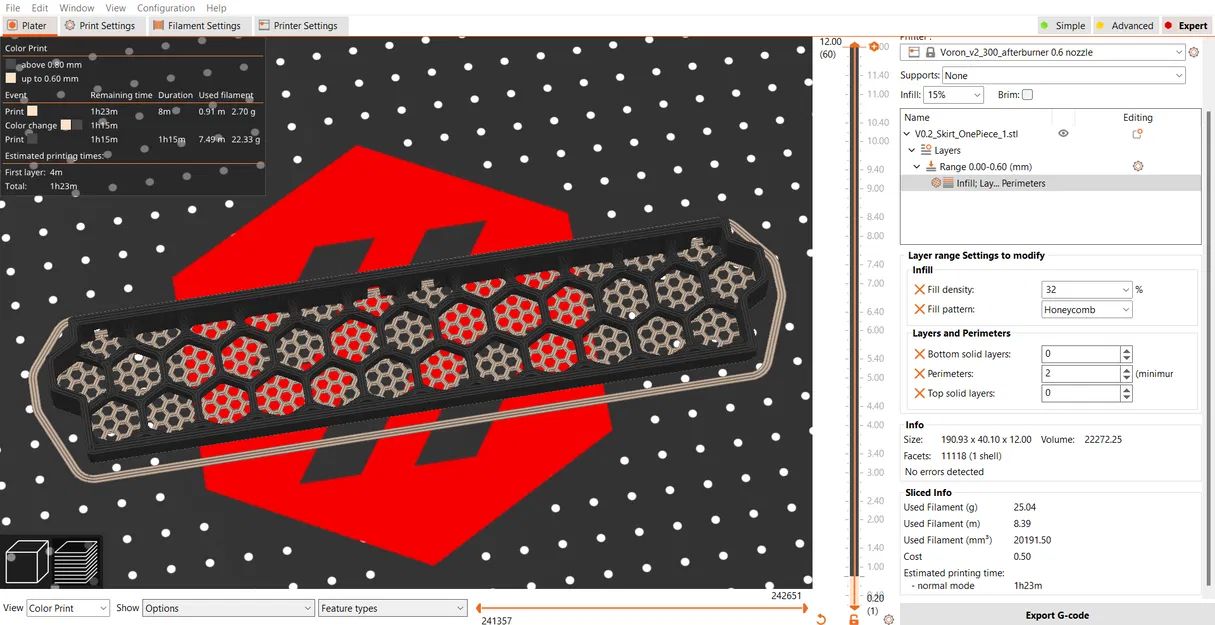
Task: Click the gear icon on Range 0.00-0.60 row
Action: click(1138, 166)
